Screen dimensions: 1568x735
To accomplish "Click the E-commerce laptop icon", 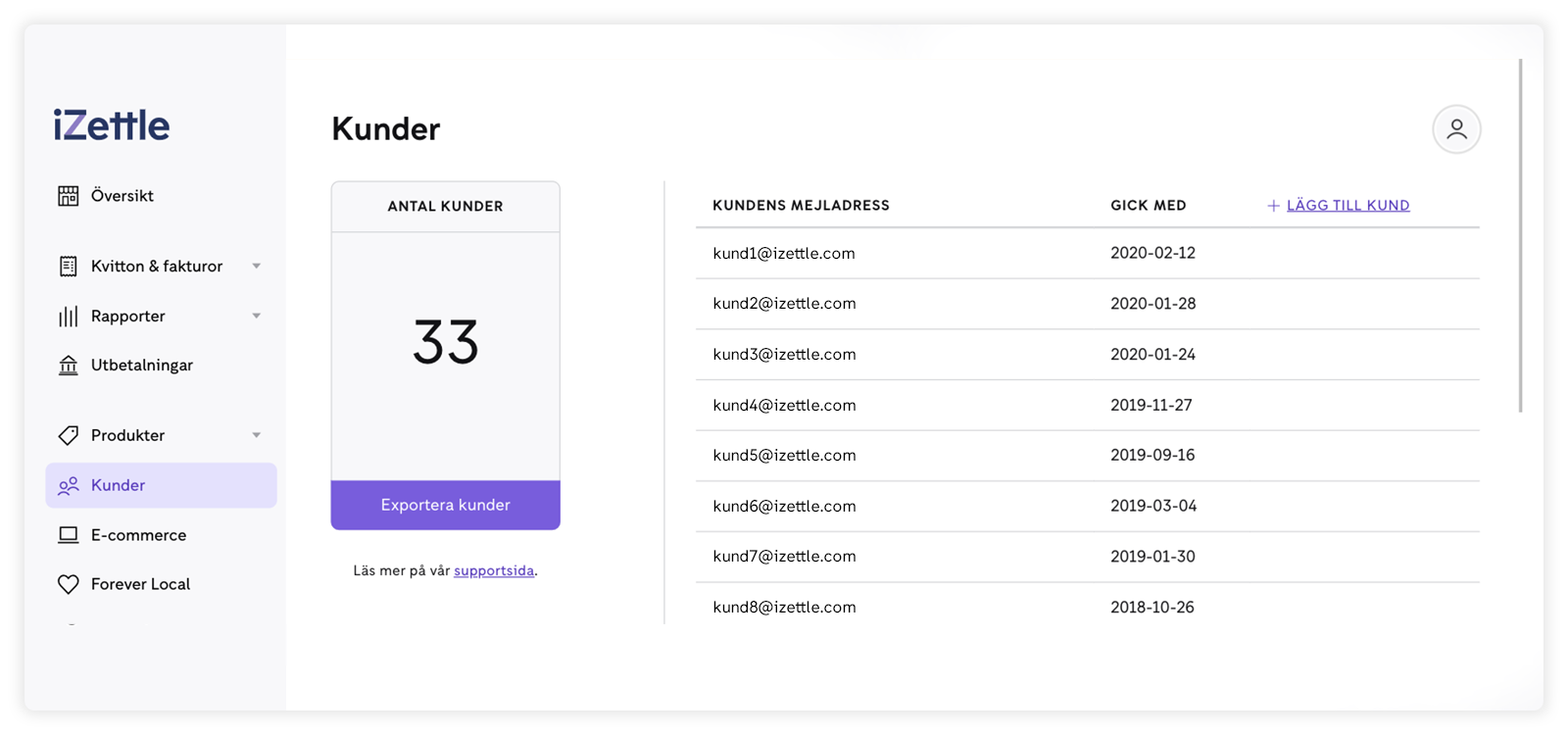I will tap(69, 535).
